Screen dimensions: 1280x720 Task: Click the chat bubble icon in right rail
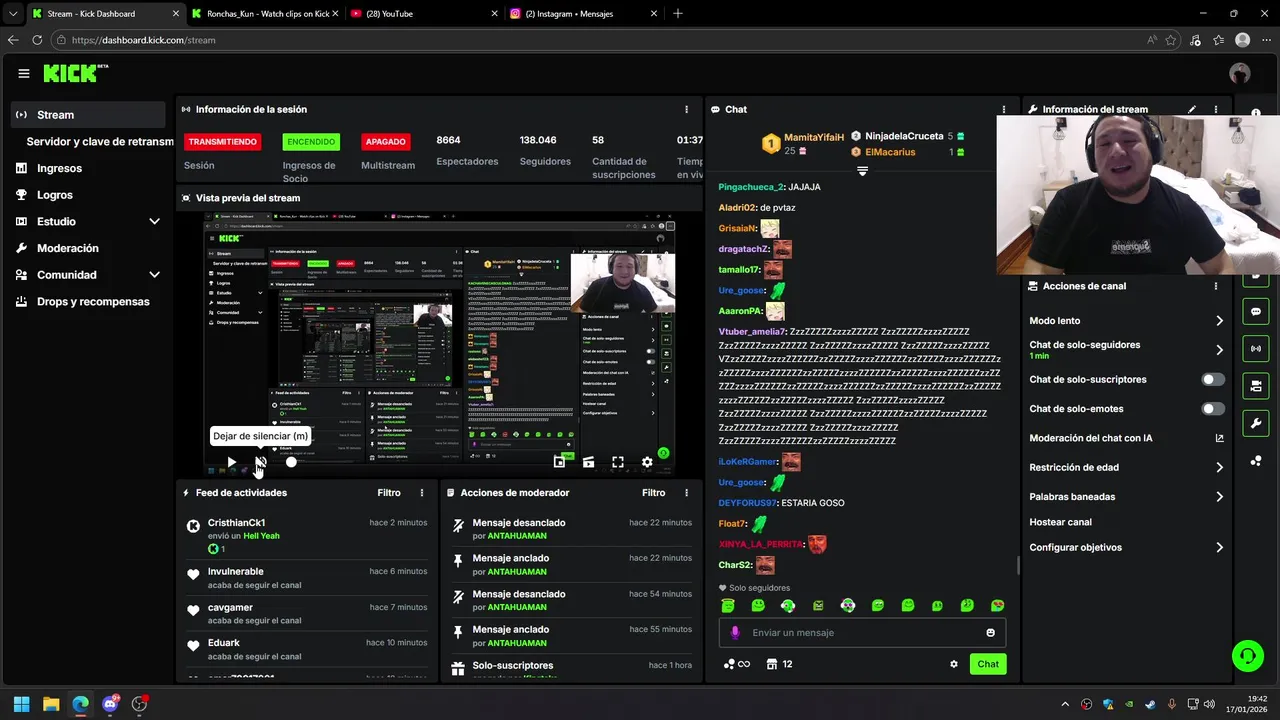pos(1256,312)
